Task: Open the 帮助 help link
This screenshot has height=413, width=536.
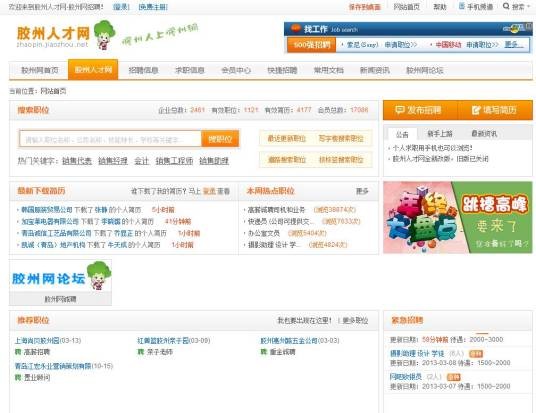Action: [x=440, y=7]
